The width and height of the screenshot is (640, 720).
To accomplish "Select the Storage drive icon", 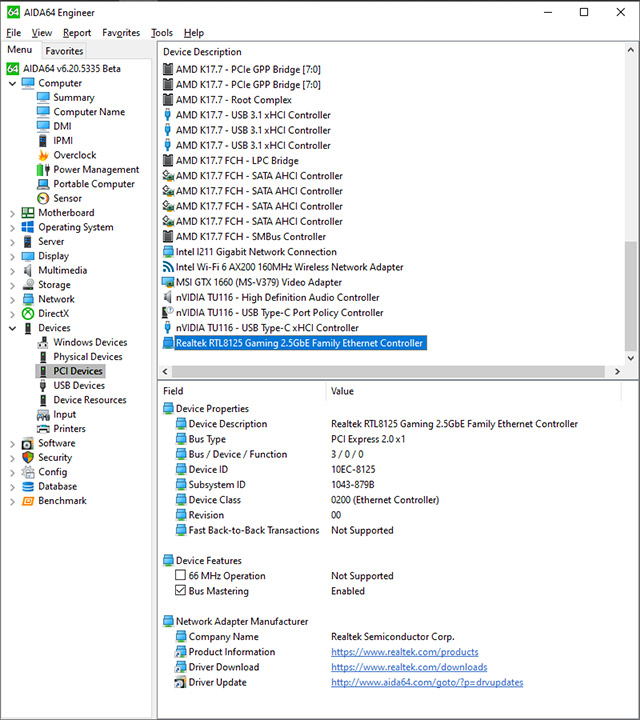I will point(28,285).
